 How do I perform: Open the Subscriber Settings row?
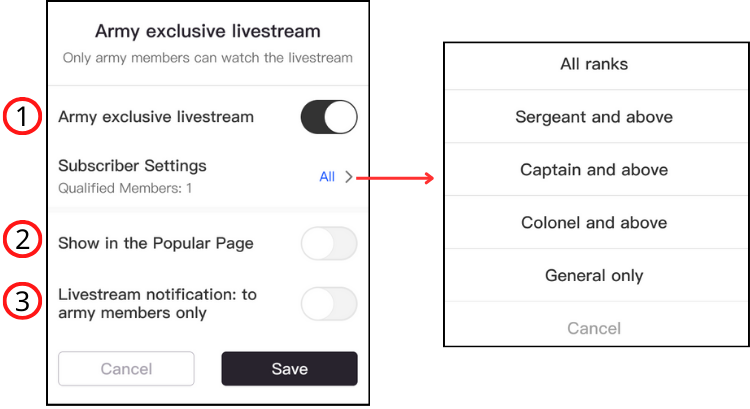(133, 166)
